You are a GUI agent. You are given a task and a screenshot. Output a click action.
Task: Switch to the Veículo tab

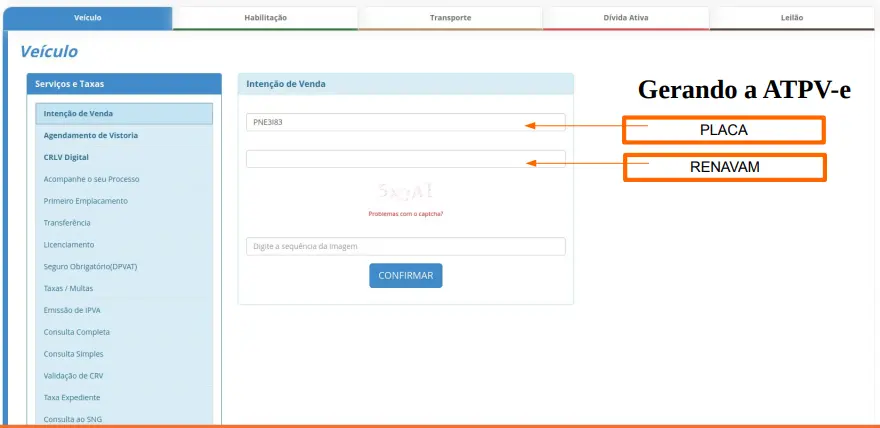click(87, 18)
